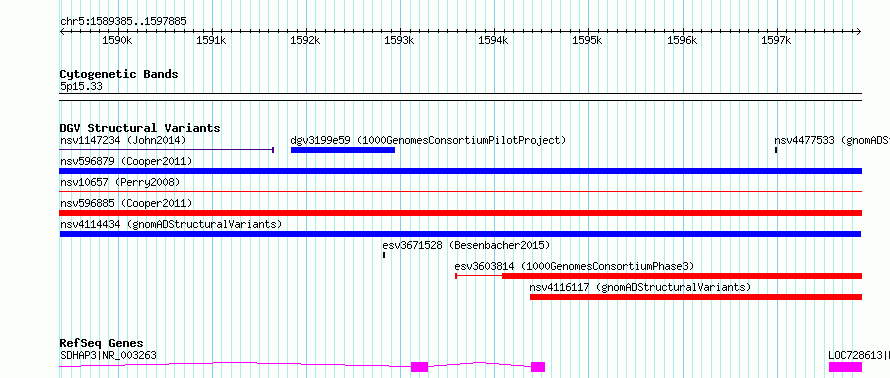Click the magenta LOC728613 exon block

tap(845, 367)
